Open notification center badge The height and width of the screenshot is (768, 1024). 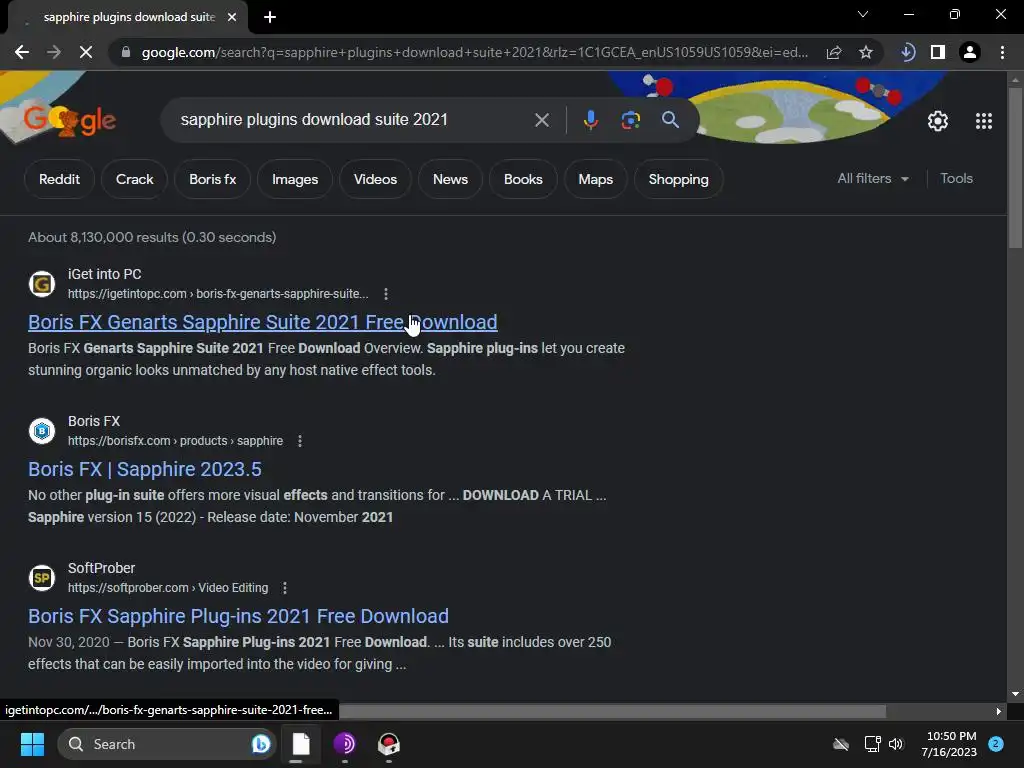[995, 744]
